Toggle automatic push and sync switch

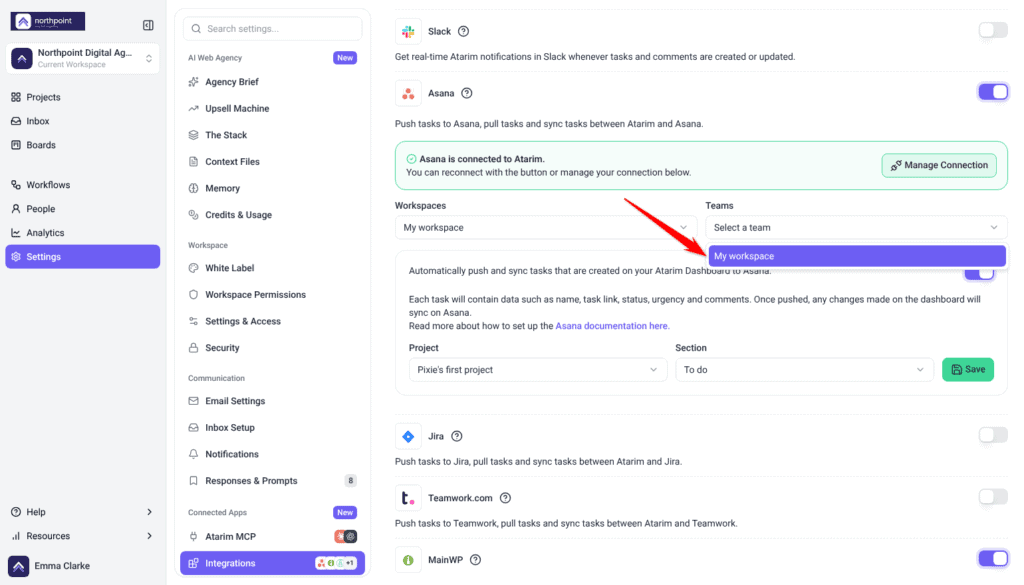coord(979,274)
